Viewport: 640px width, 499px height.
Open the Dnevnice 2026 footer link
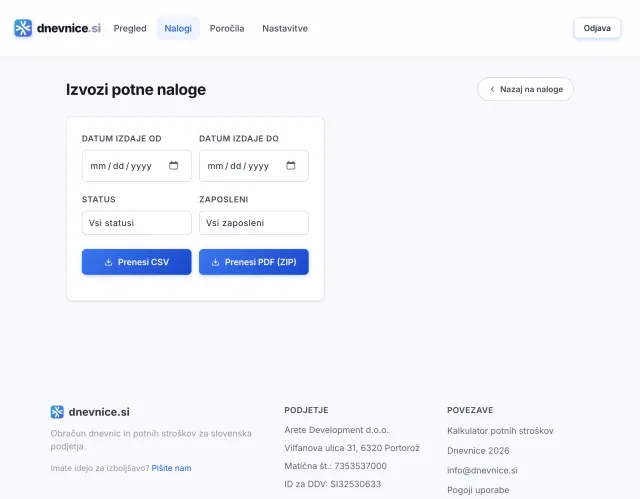[x=478, y=450]
